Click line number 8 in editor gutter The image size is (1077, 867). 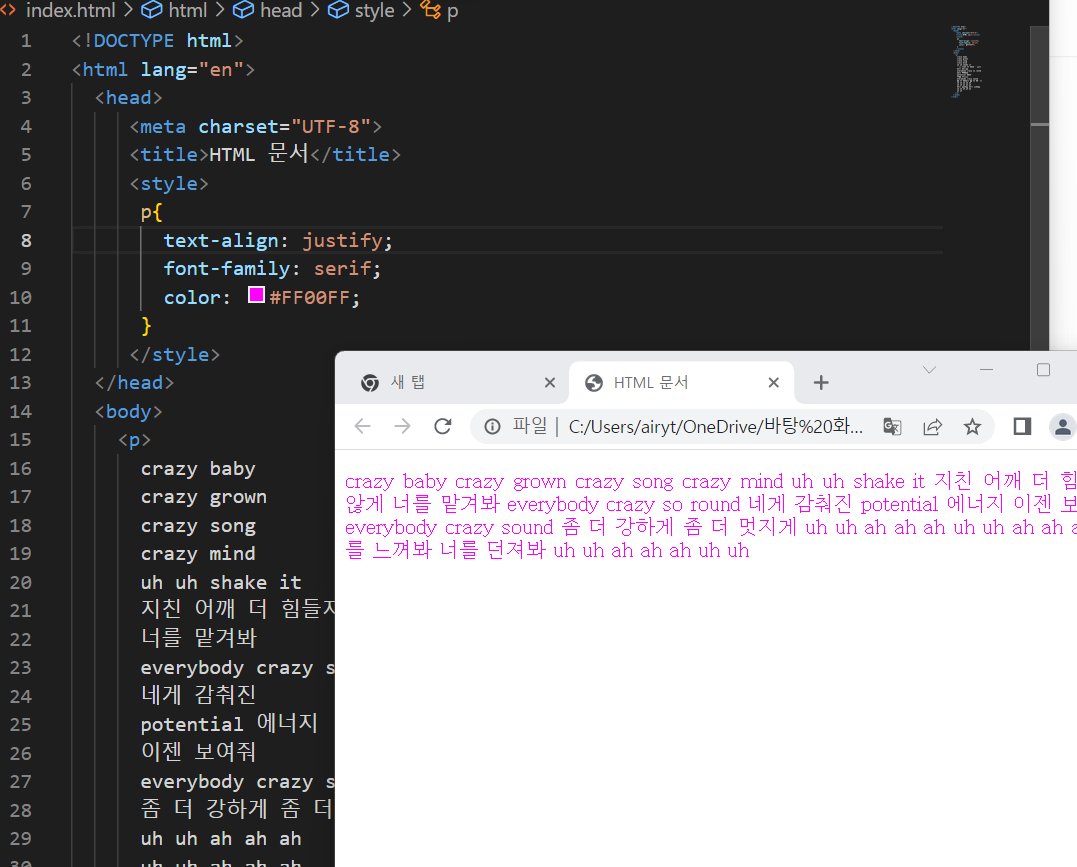(25, 240)
